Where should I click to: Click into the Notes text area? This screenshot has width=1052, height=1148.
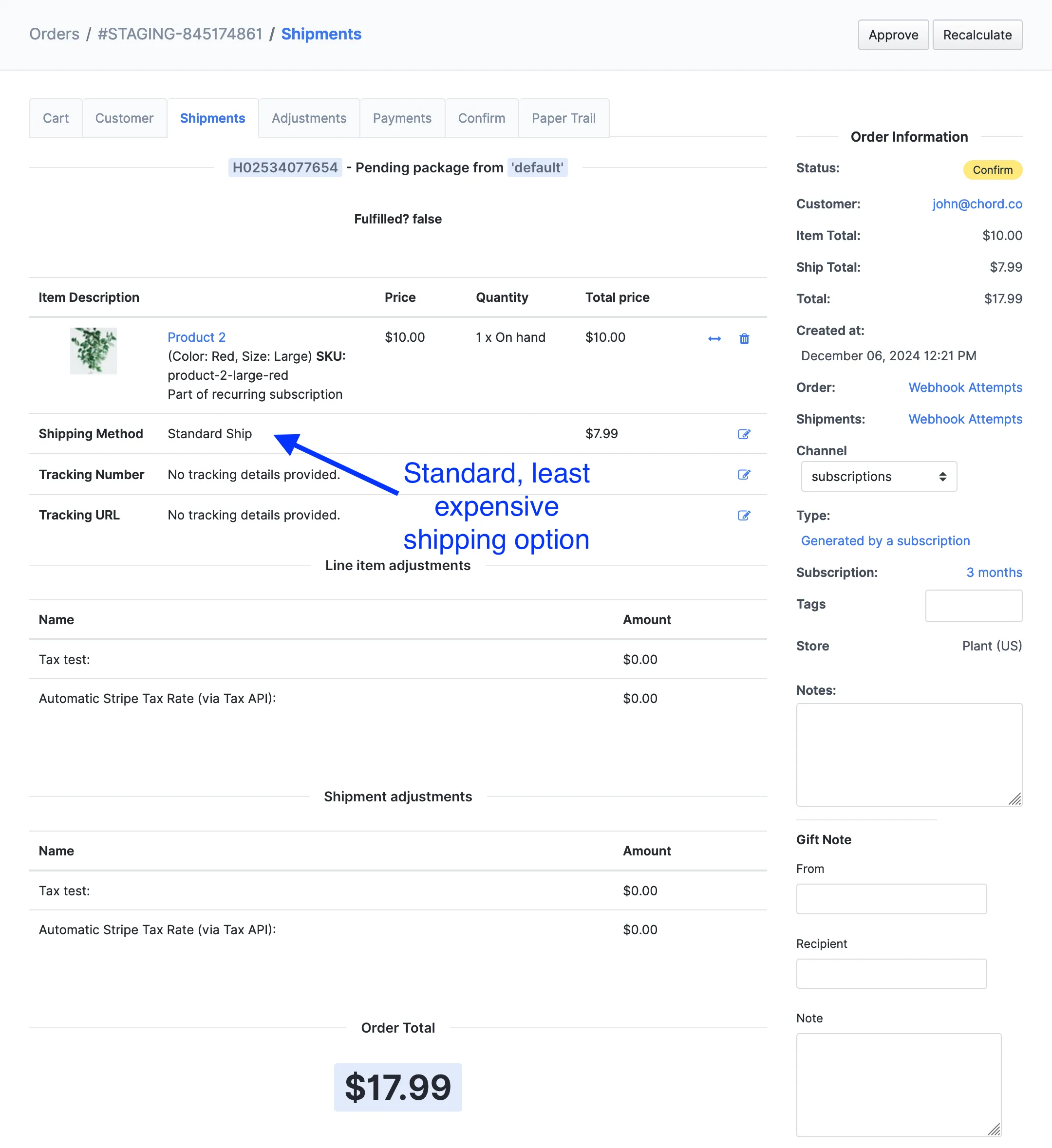(x=909, y=755)
